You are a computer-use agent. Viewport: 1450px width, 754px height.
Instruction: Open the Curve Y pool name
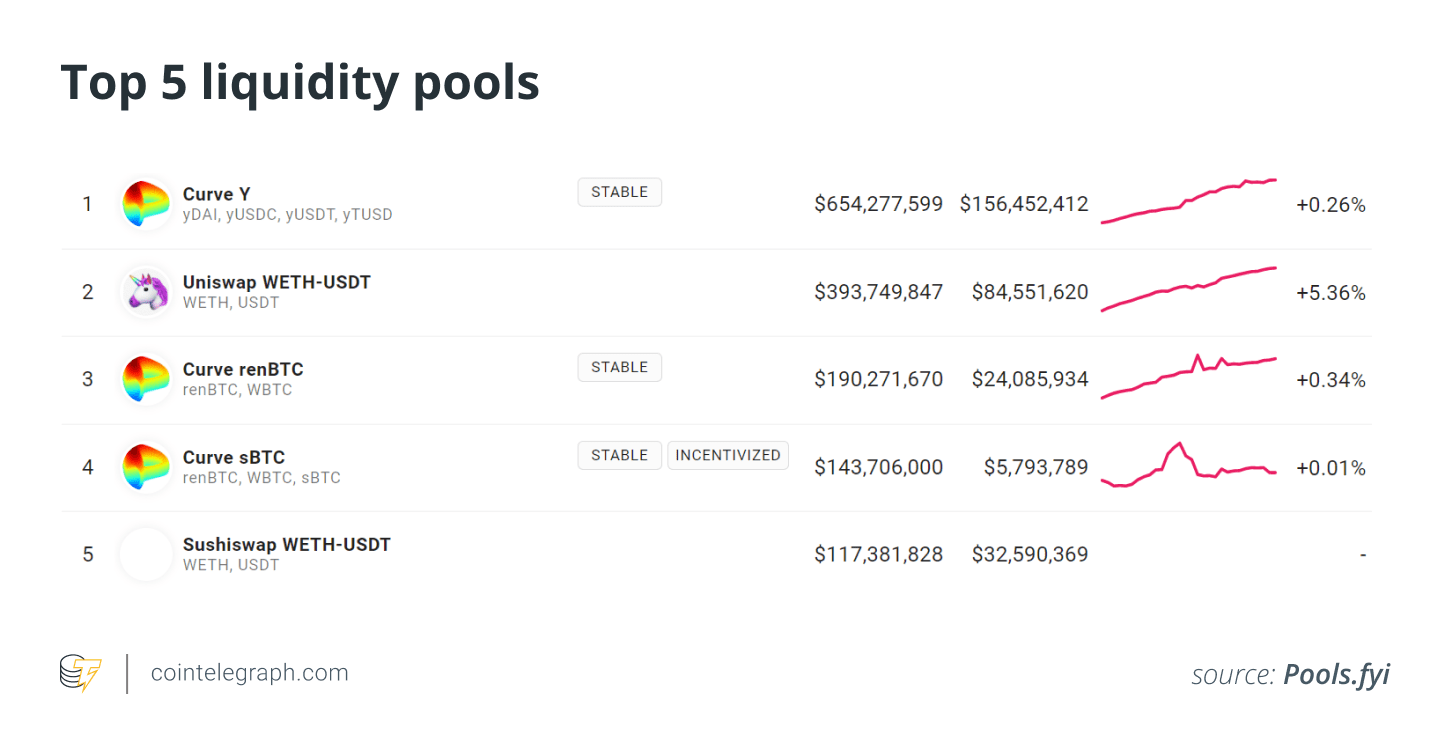(217, 194)
